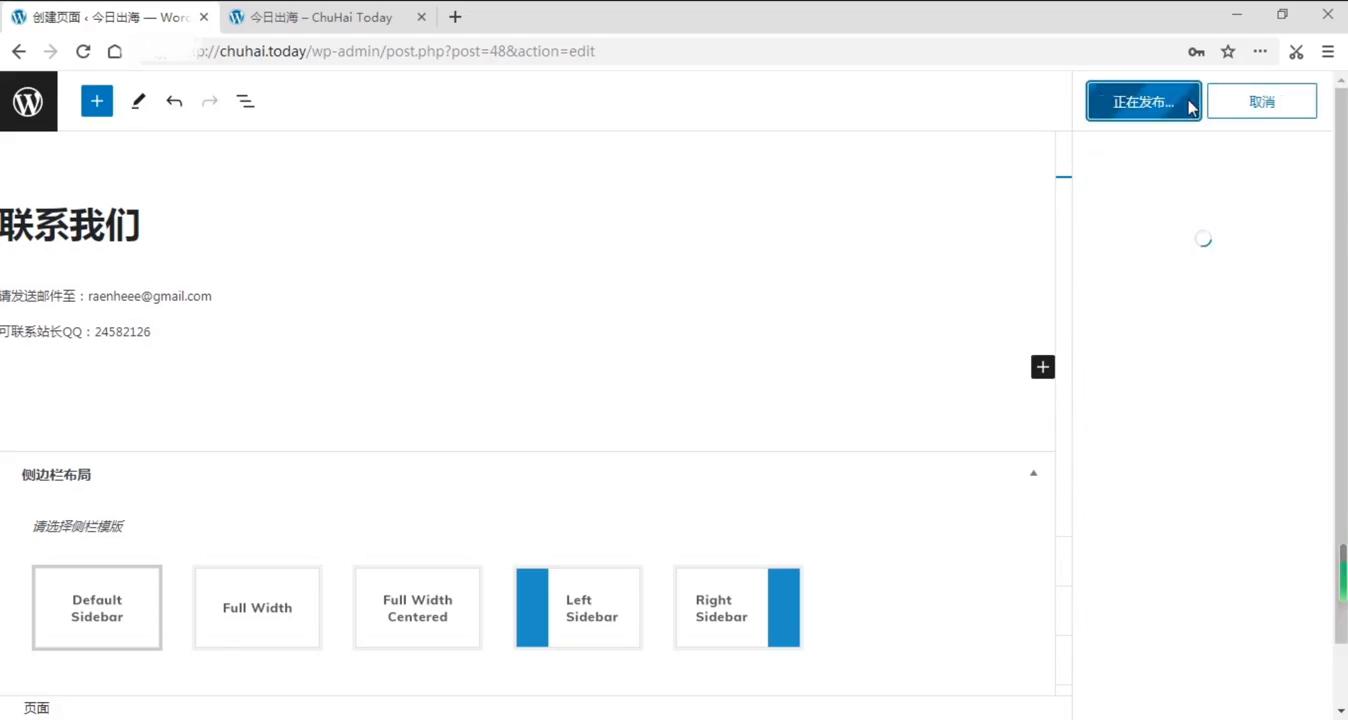This screenshot has height=720, width=1348.
Task: Click the WordPress logo icon
Action: [x=28, y=101]
